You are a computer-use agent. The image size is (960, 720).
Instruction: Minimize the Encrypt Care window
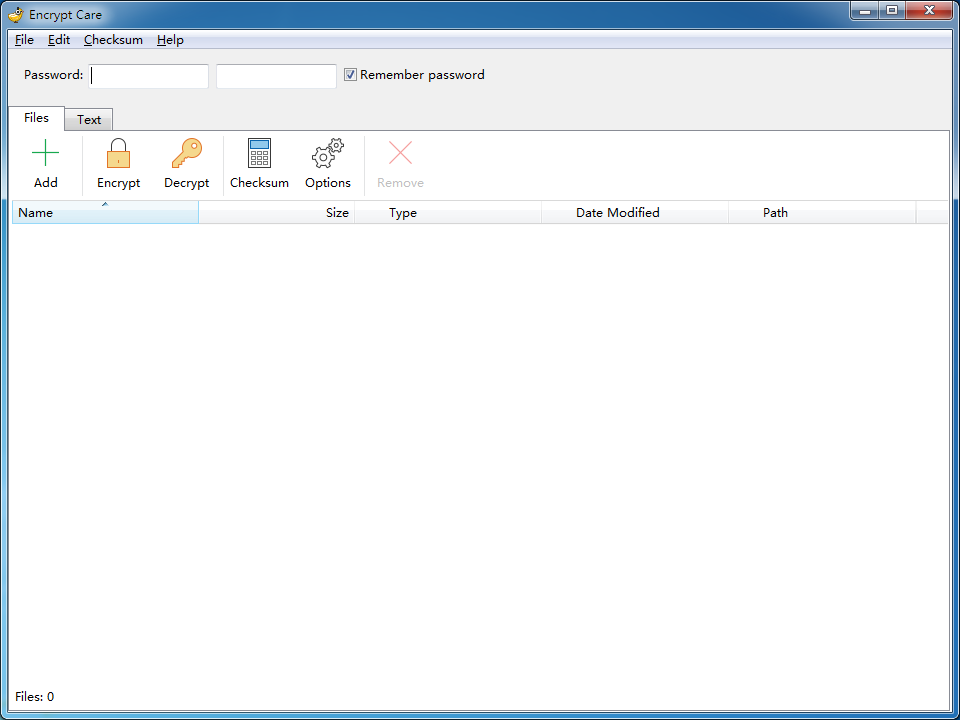coord(865,10)
